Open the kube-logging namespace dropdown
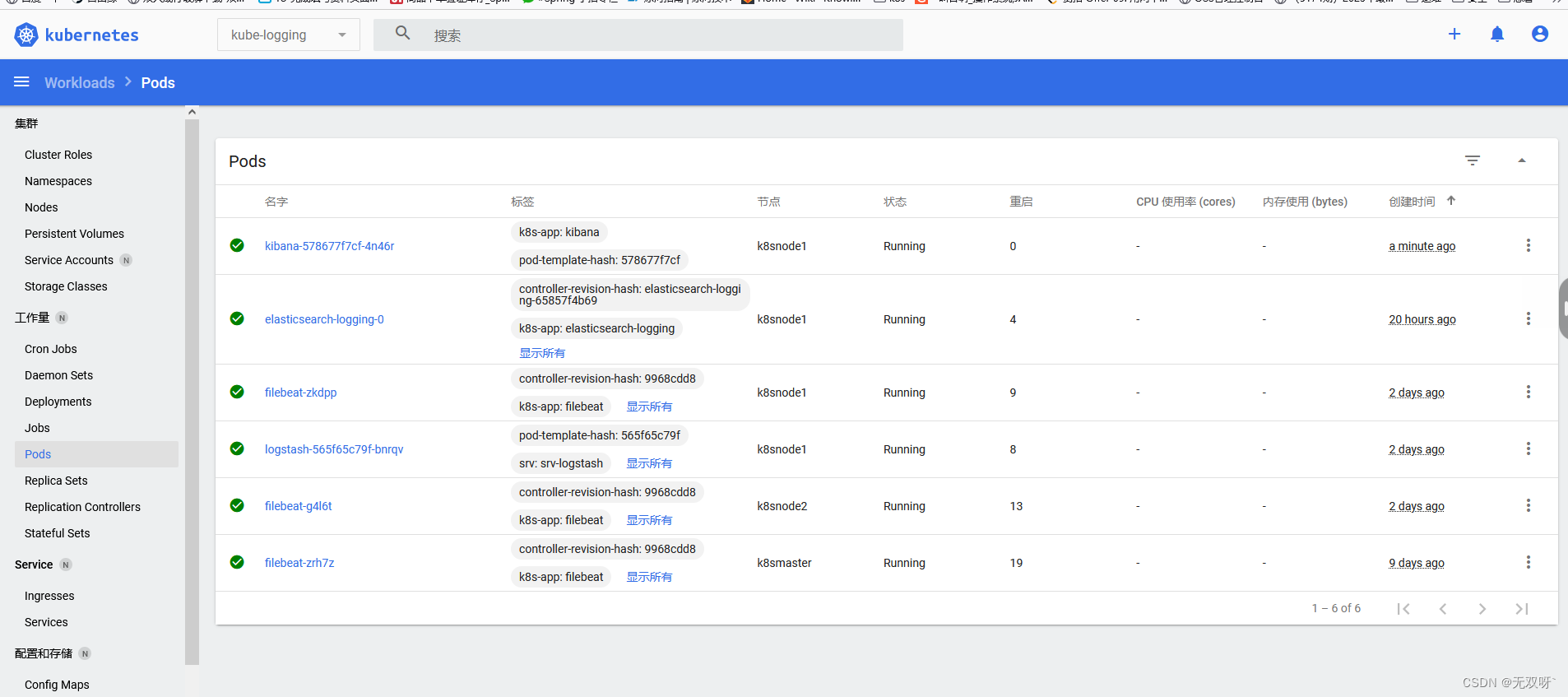The width and height of the screenshot is (1568, 697). (289, 35)
